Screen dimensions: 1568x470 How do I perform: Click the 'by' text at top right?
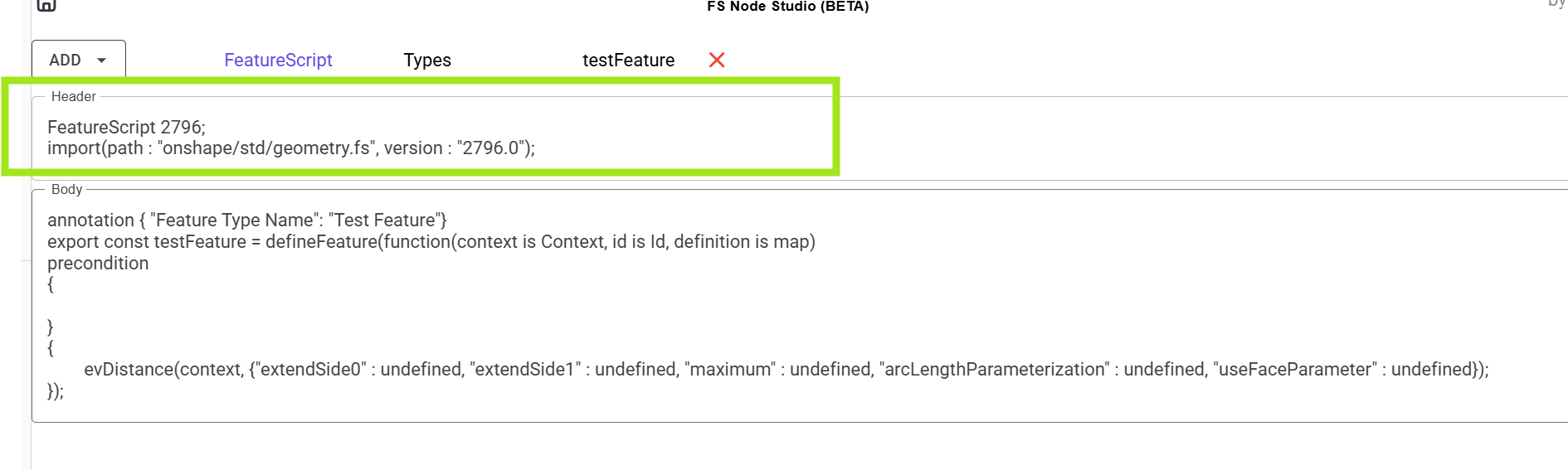pos(1557,3)
